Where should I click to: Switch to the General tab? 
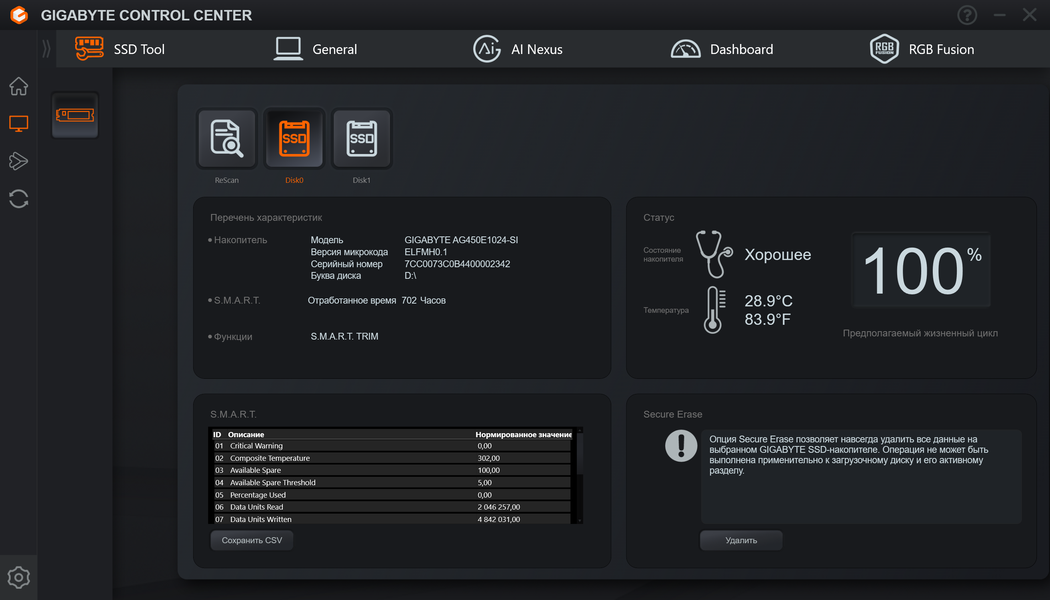coord(315,49)
